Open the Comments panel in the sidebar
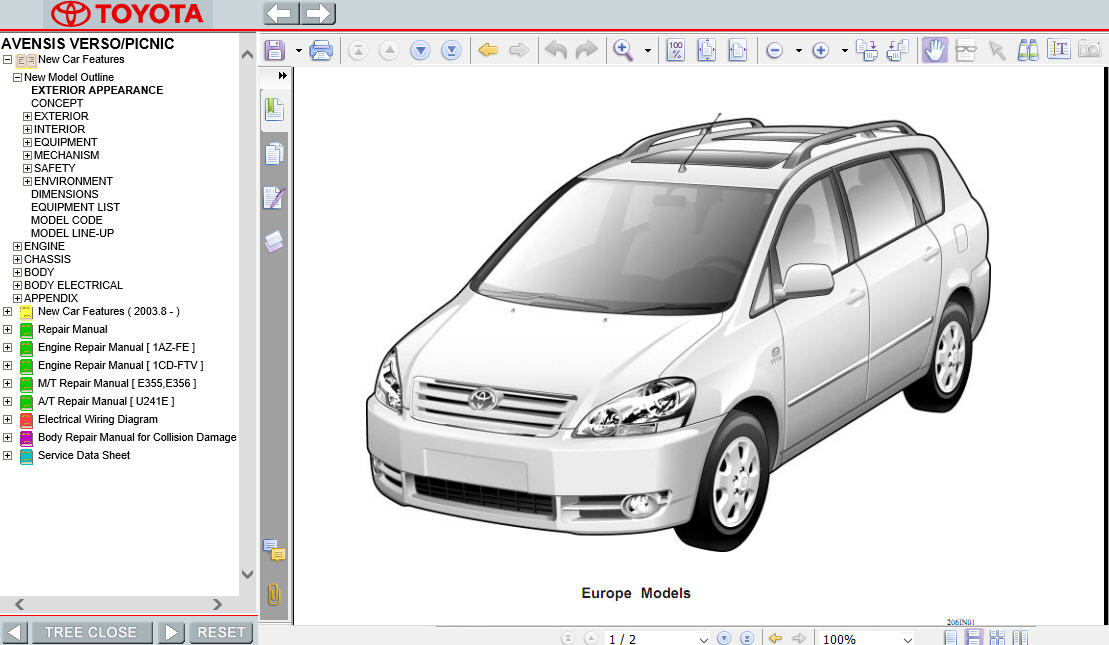The width and height of the screenshot is (1109, 645). [274, 550]
